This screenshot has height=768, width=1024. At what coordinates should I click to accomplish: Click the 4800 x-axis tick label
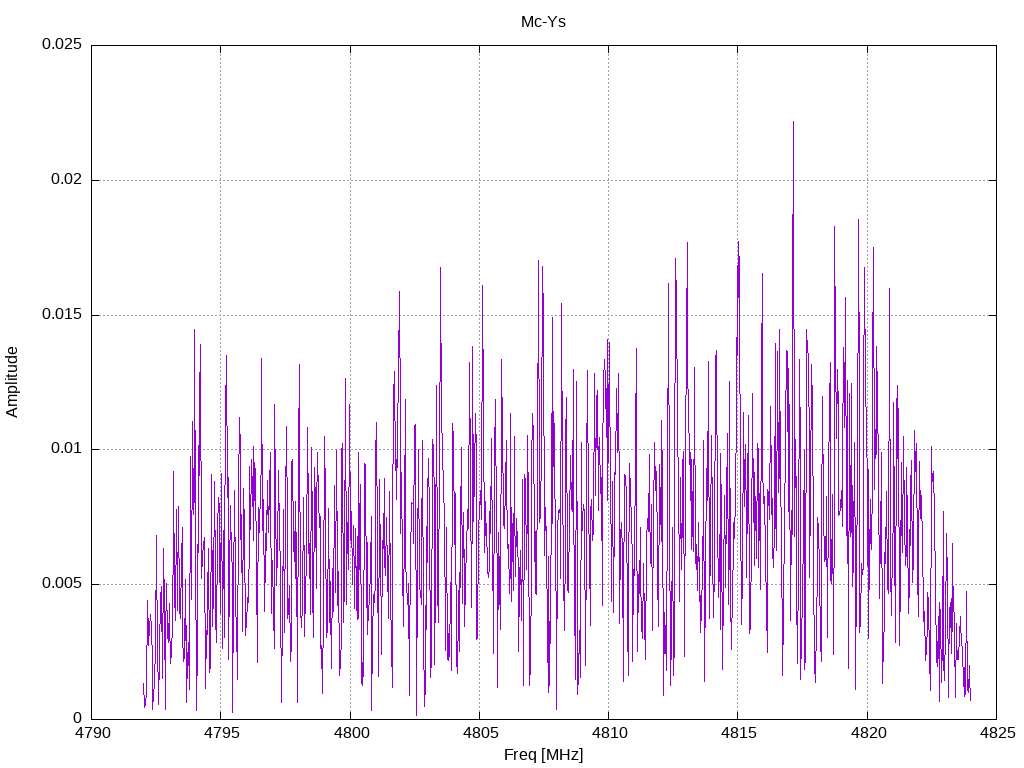[351, 733]
